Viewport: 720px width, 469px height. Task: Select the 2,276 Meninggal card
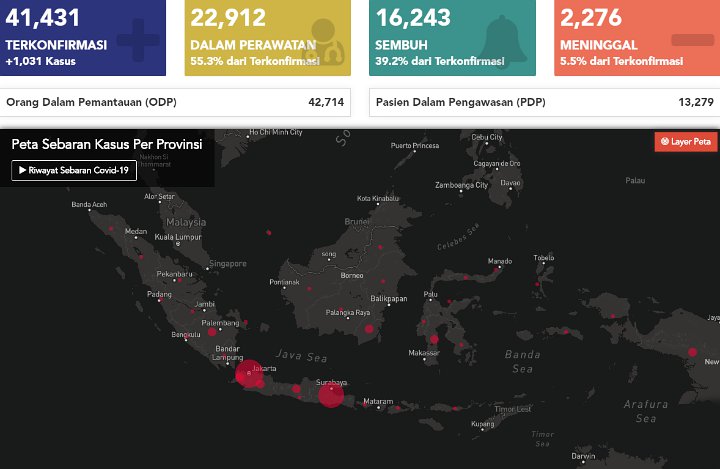[637, 38]
